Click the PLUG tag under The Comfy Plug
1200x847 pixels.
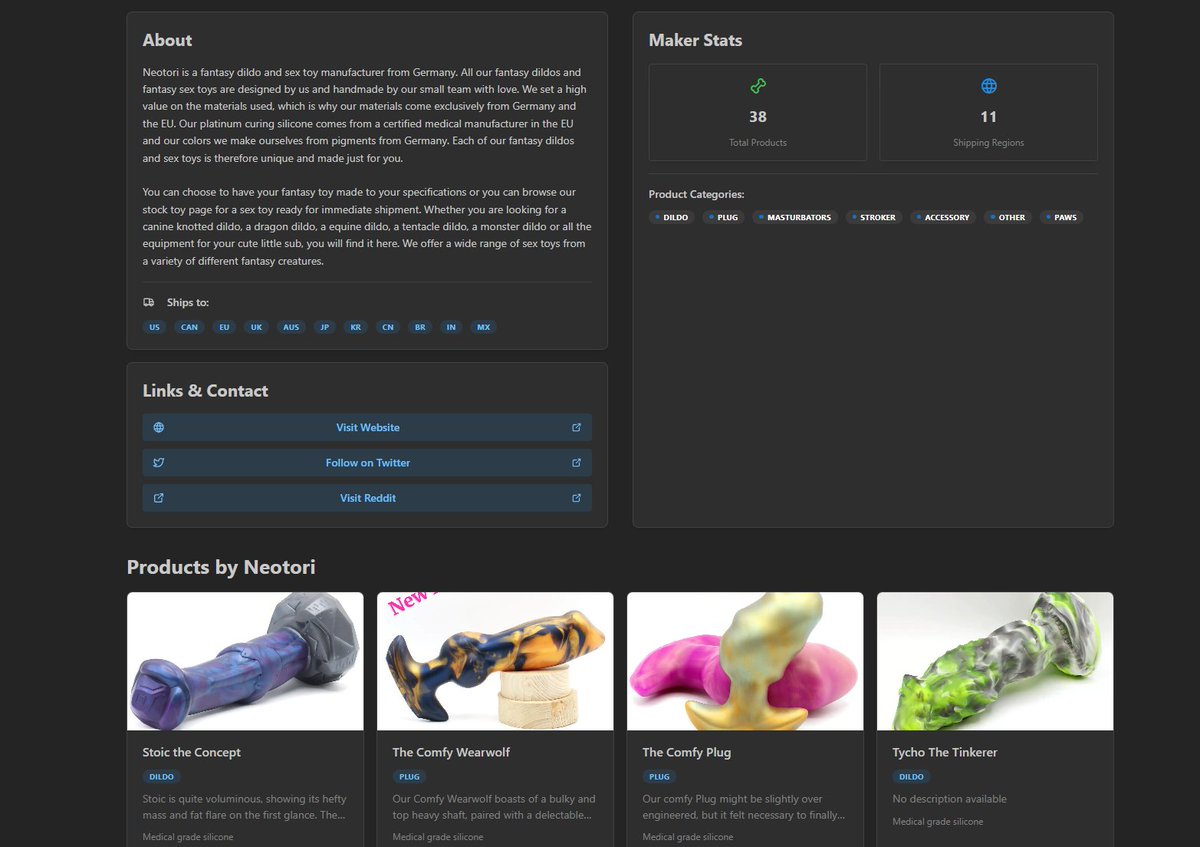pos(659,776)
